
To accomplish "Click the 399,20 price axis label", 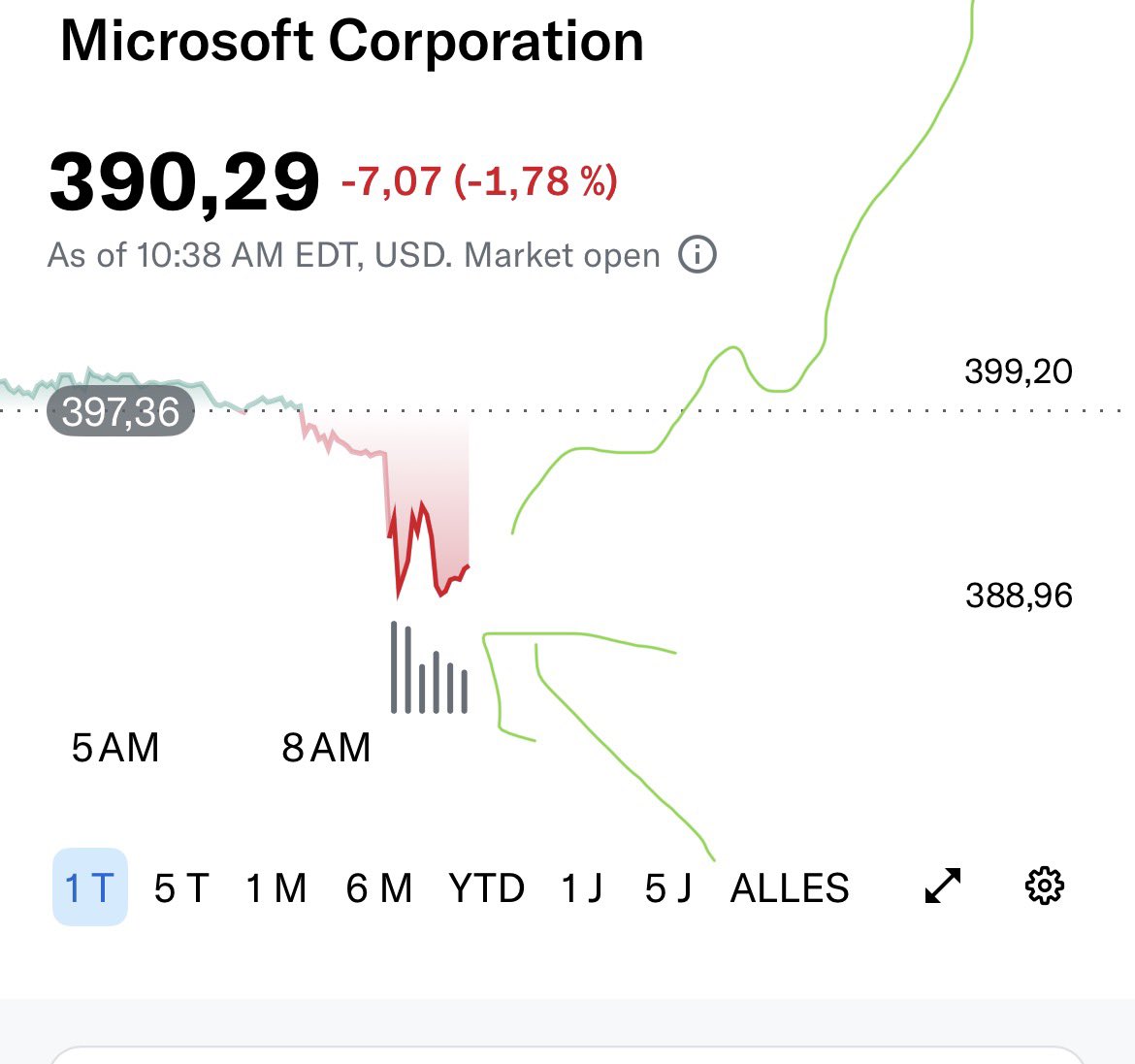I will click(1019, 371).
